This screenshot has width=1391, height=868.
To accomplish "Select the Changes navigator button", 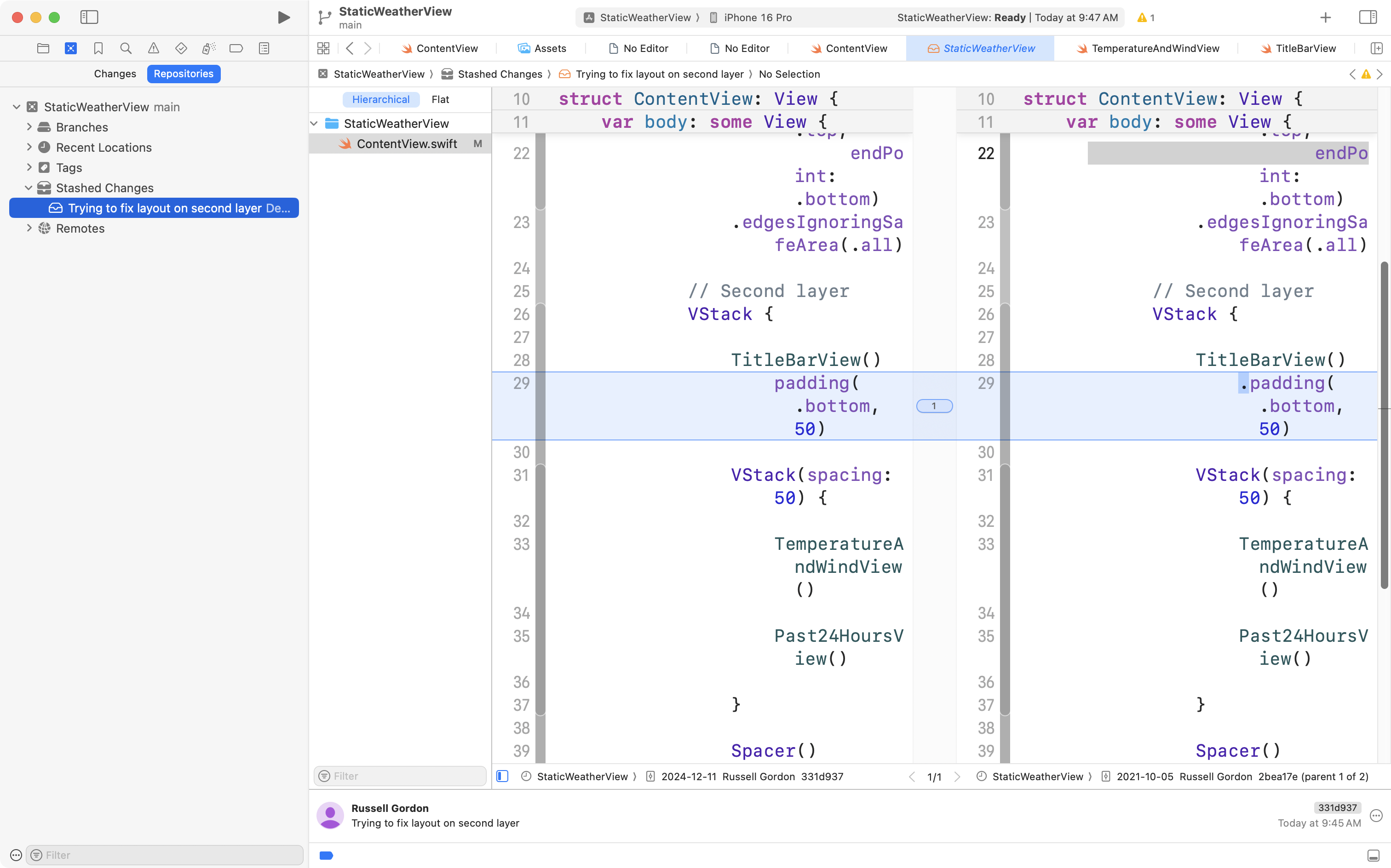I will [115, 74].
